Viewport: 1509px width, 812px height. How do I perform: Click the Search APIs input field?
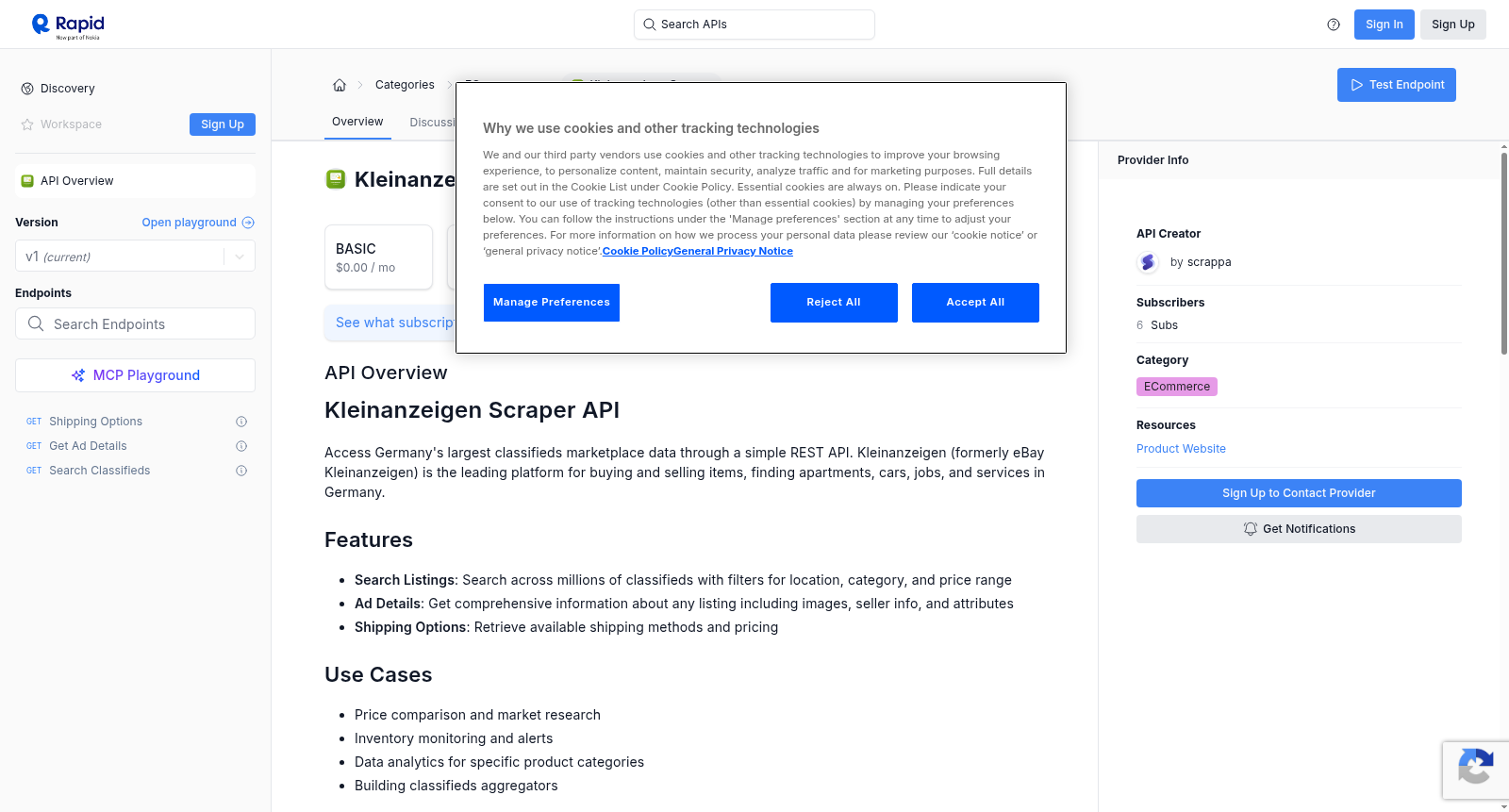tap(754, 25)
